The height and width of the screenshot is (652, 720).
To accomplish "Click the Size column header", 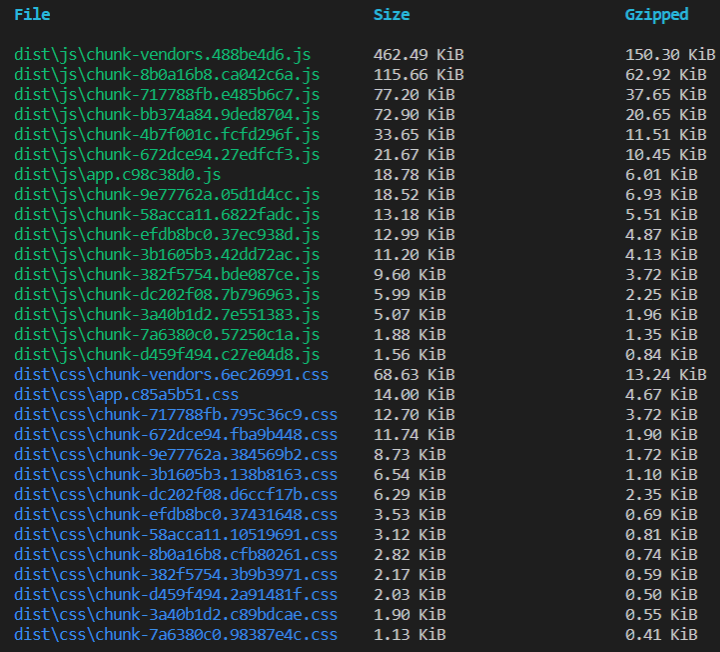I will 391,14.
